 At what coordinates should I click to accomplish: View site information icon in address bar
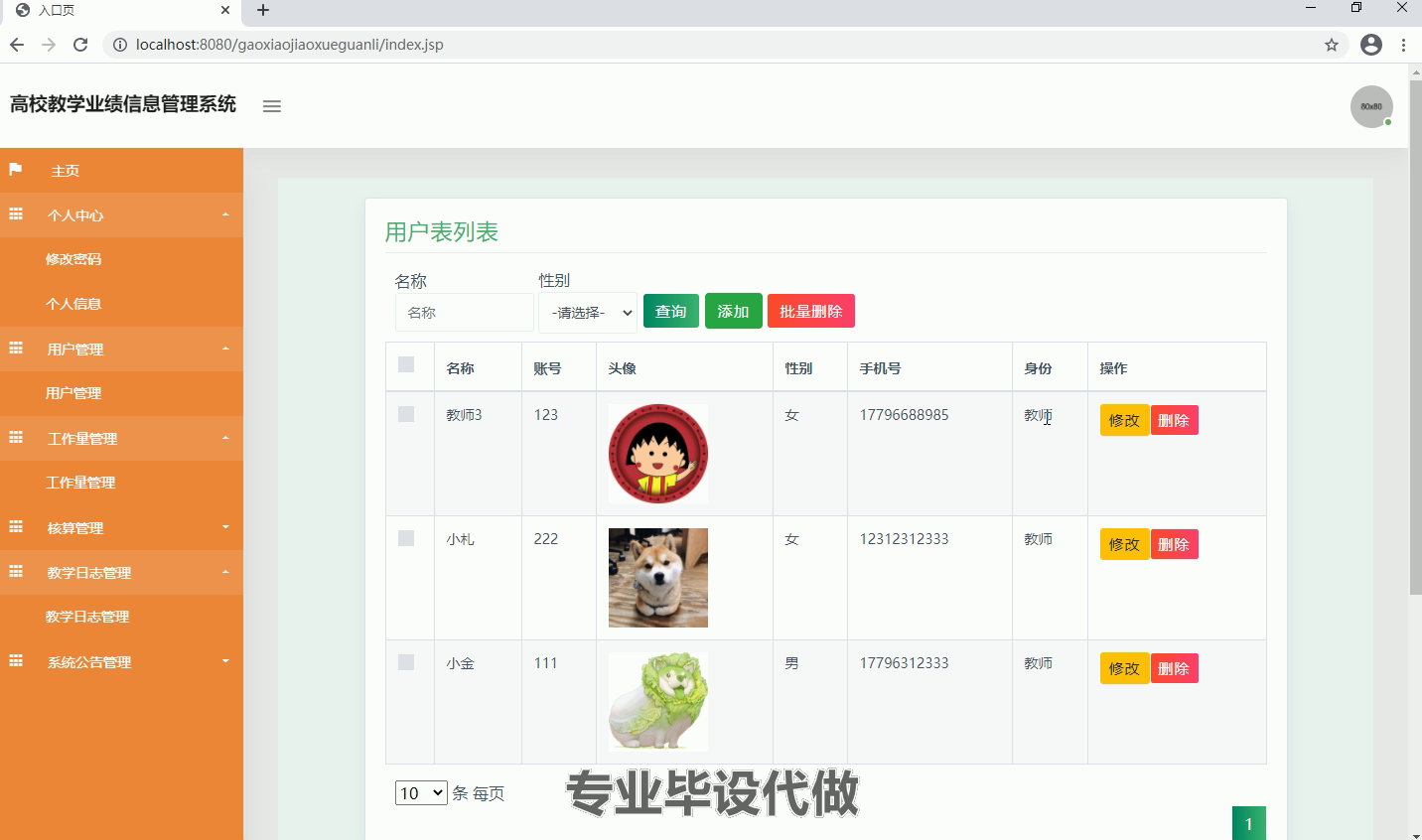tap(119, 45)
